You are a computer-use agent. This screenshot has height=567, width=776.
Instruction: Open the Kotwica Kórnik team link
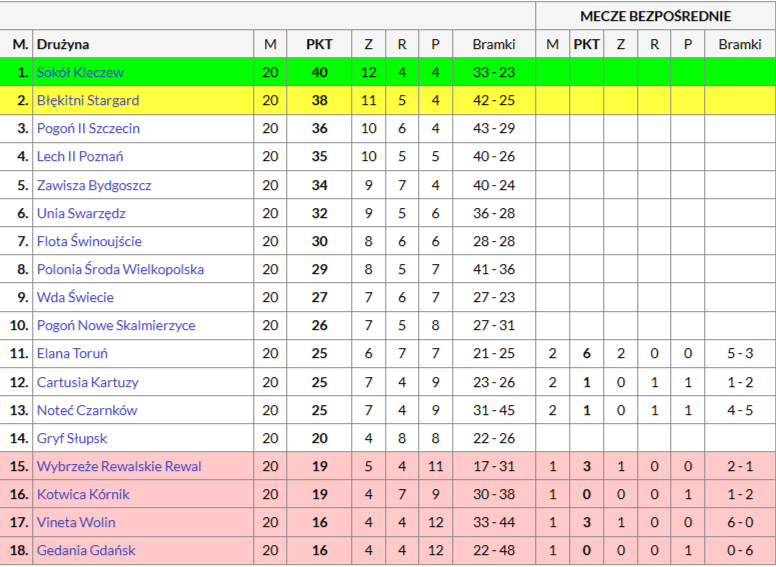point(83,494)
